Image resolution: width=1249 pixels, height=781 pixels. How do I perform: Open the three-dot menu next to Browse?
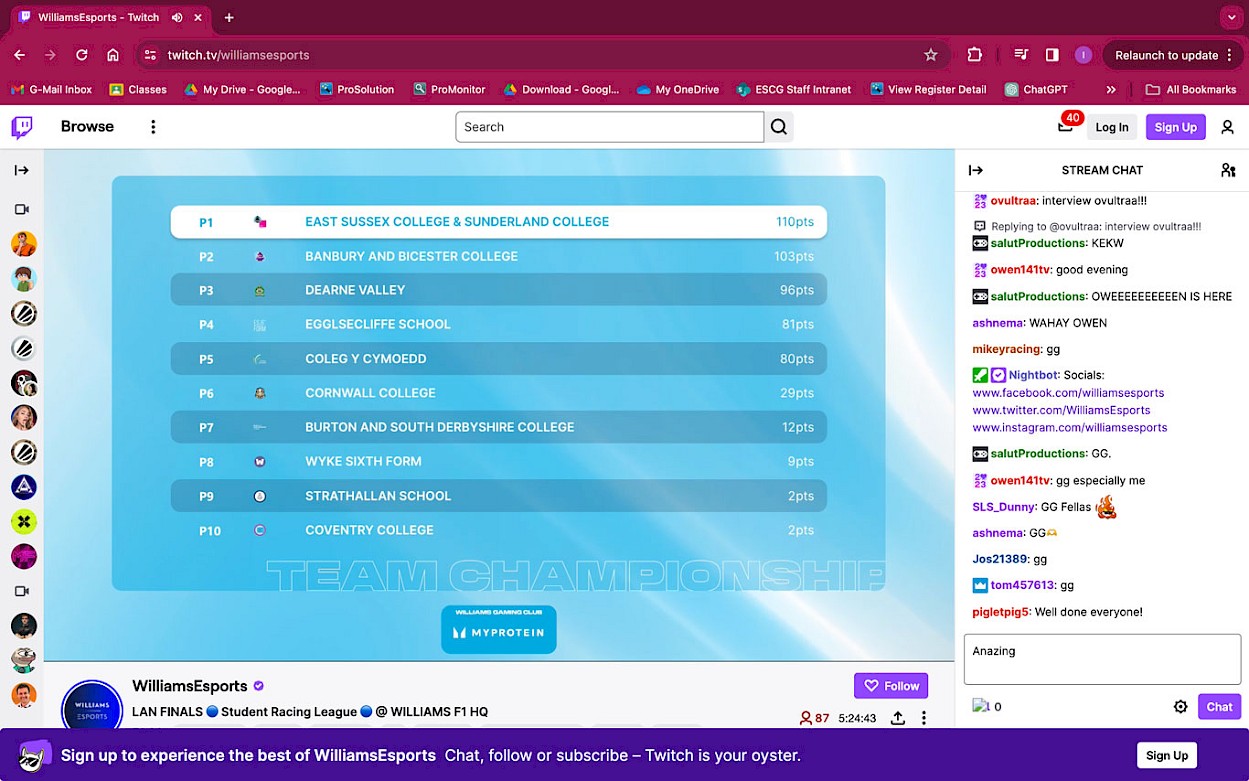tap(153, 127)
